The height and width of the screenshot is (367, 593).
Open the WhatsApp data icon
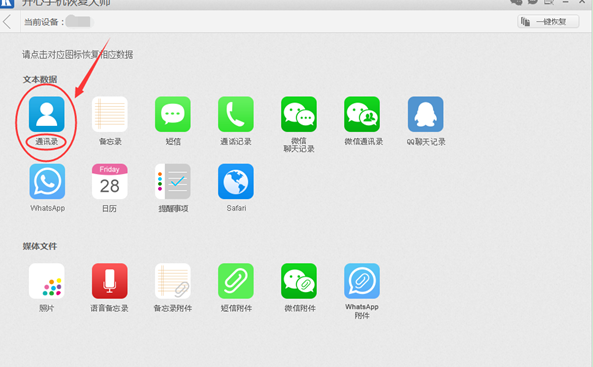tap(47, 181)
